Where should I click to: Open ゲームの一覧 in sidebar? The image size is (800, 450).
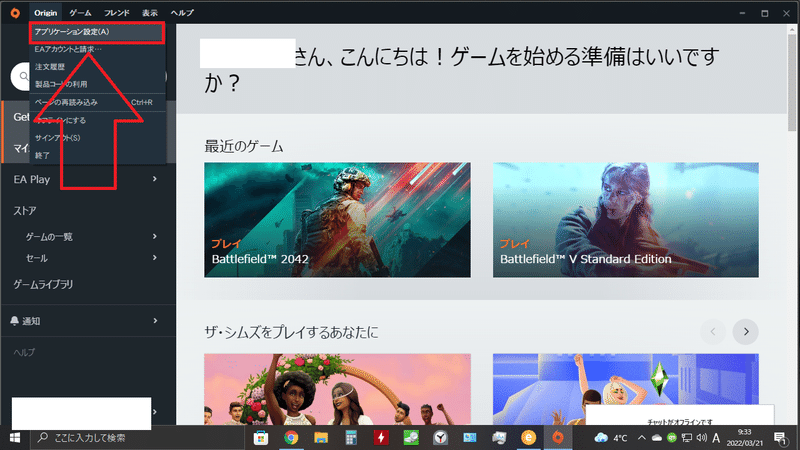49,237
